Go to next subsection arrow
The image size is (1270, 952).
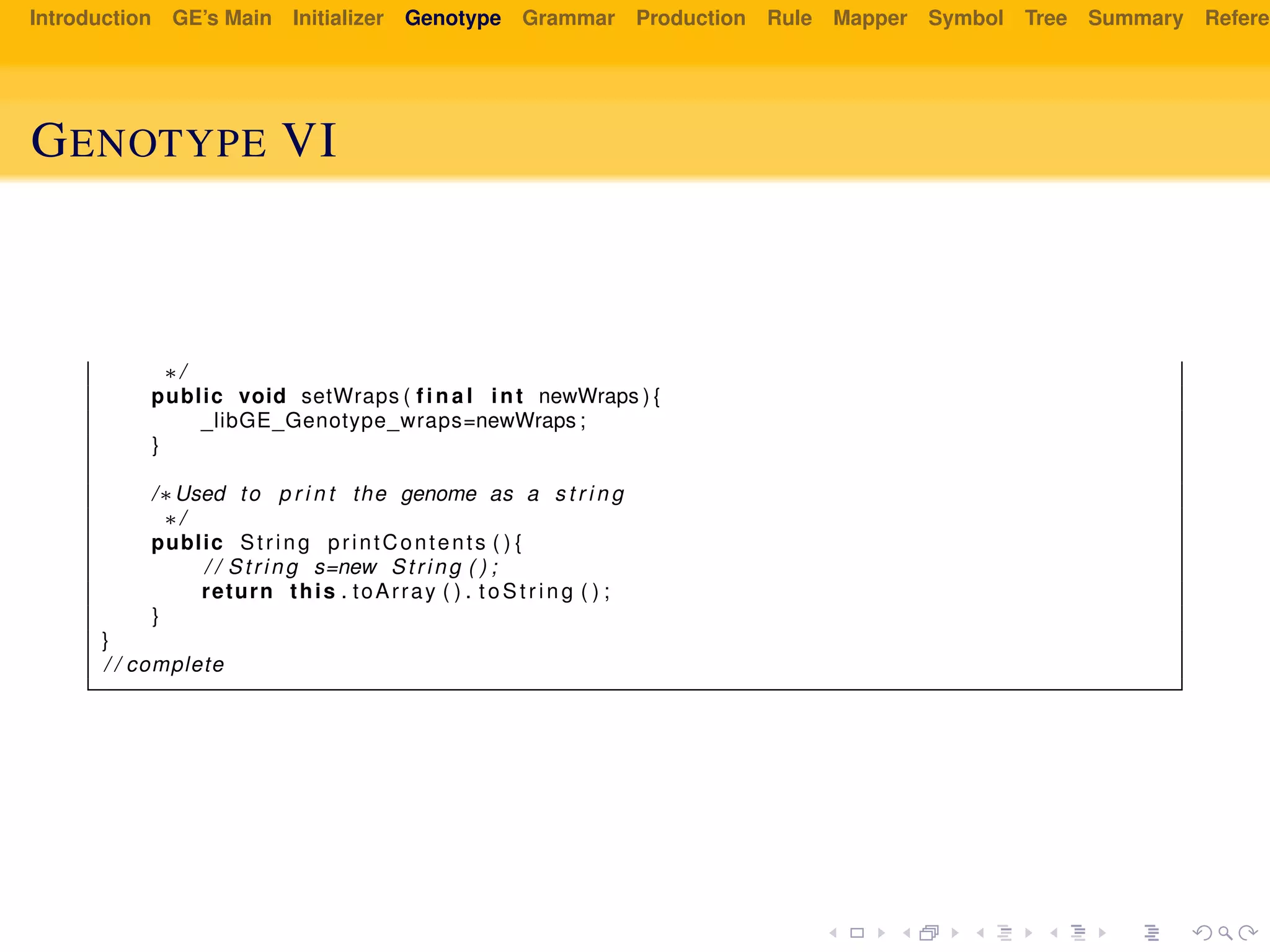pyautogui.click(x=1029, y=933)
